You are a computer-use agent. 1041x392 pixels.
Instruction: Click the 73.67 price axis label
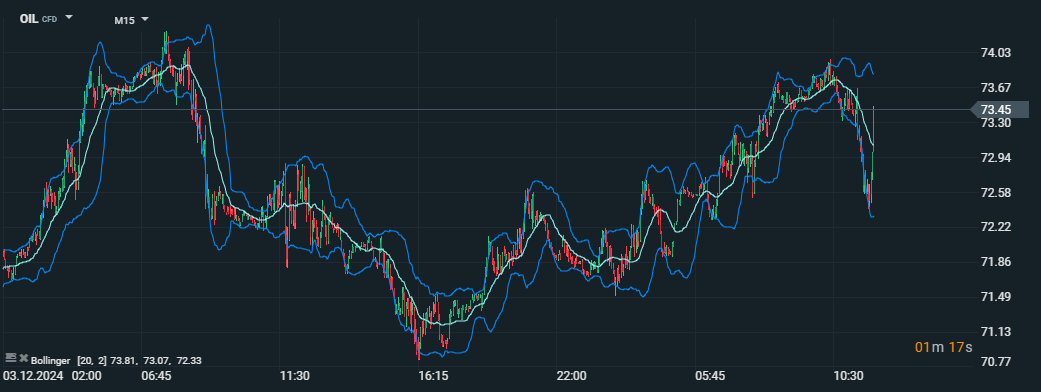point(995,88)
